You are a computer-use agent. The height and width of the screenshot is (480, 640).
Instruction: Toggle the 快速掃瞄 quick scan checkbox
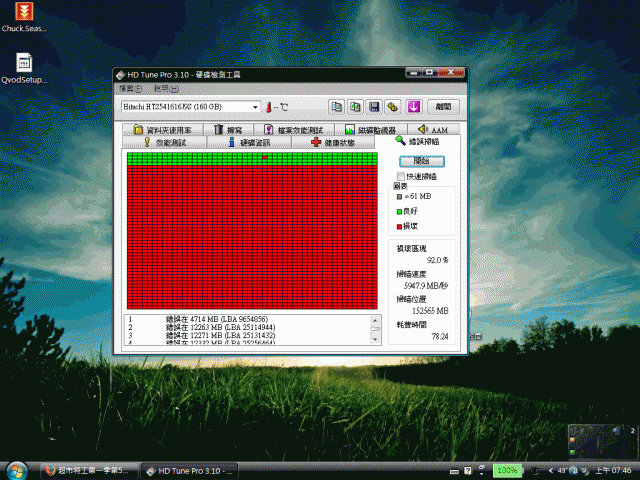[400, 176]
